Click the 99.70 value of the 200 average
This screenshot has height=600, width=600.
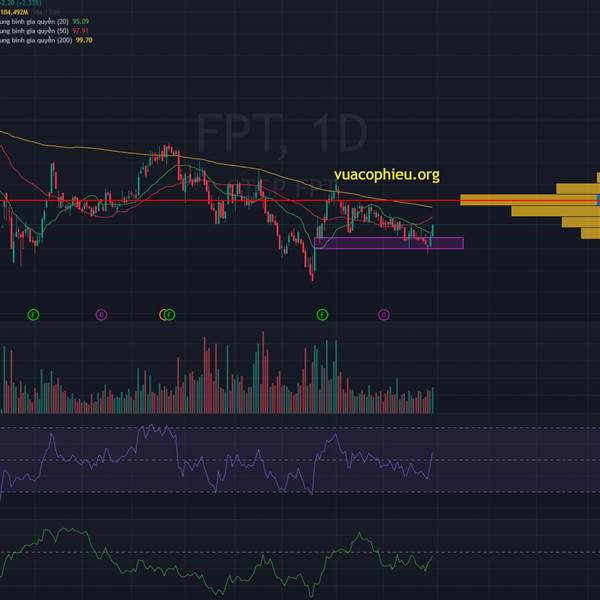click(x=84, y=40)
